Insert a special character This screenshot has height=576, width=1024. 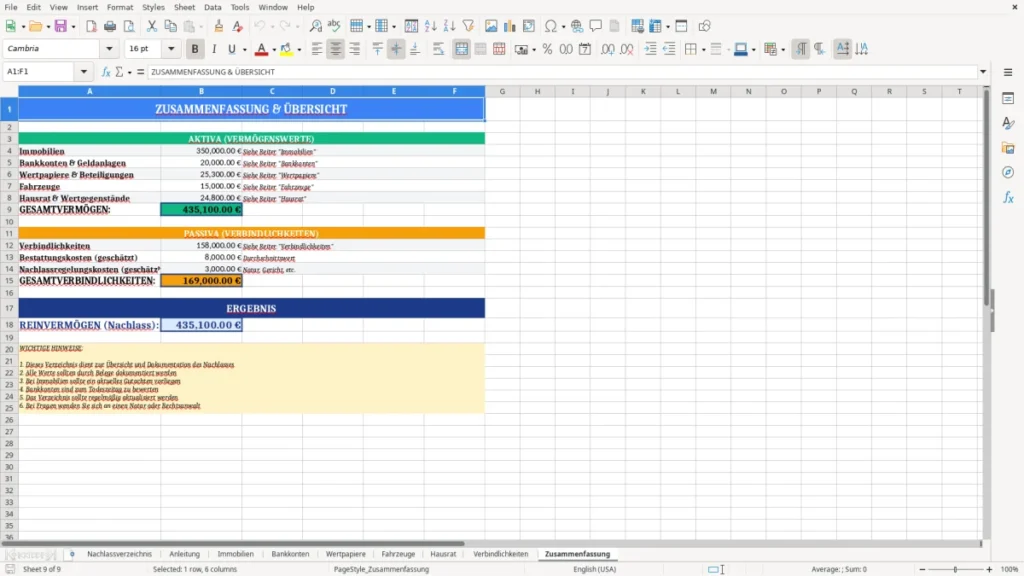click(551, 26)
